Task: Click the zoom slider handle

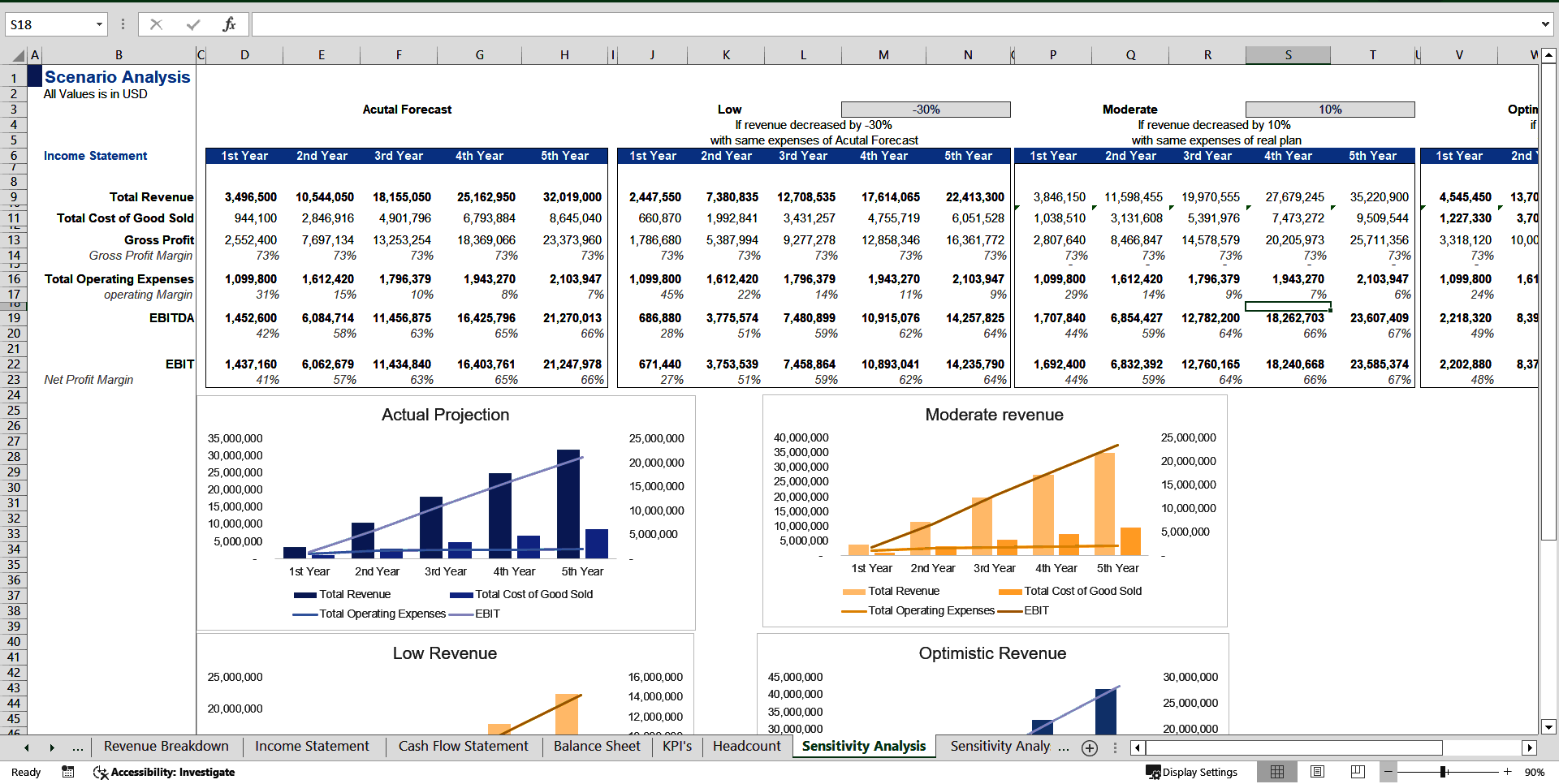Action: point(1444,772)
